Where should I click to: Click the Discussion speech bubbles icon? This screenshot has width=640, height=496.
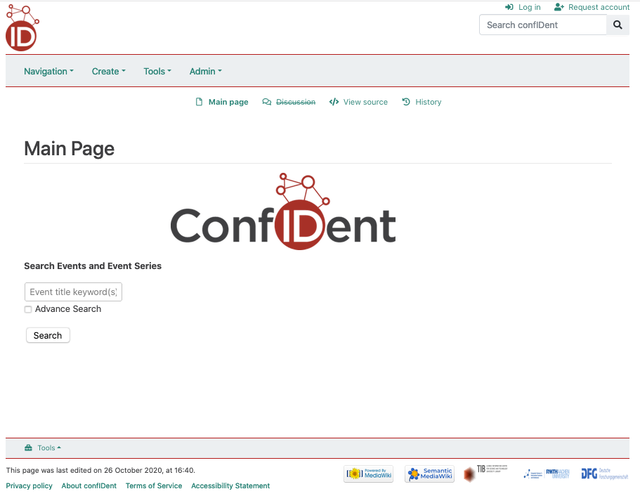pyautogui.click(x=267, y=102)
